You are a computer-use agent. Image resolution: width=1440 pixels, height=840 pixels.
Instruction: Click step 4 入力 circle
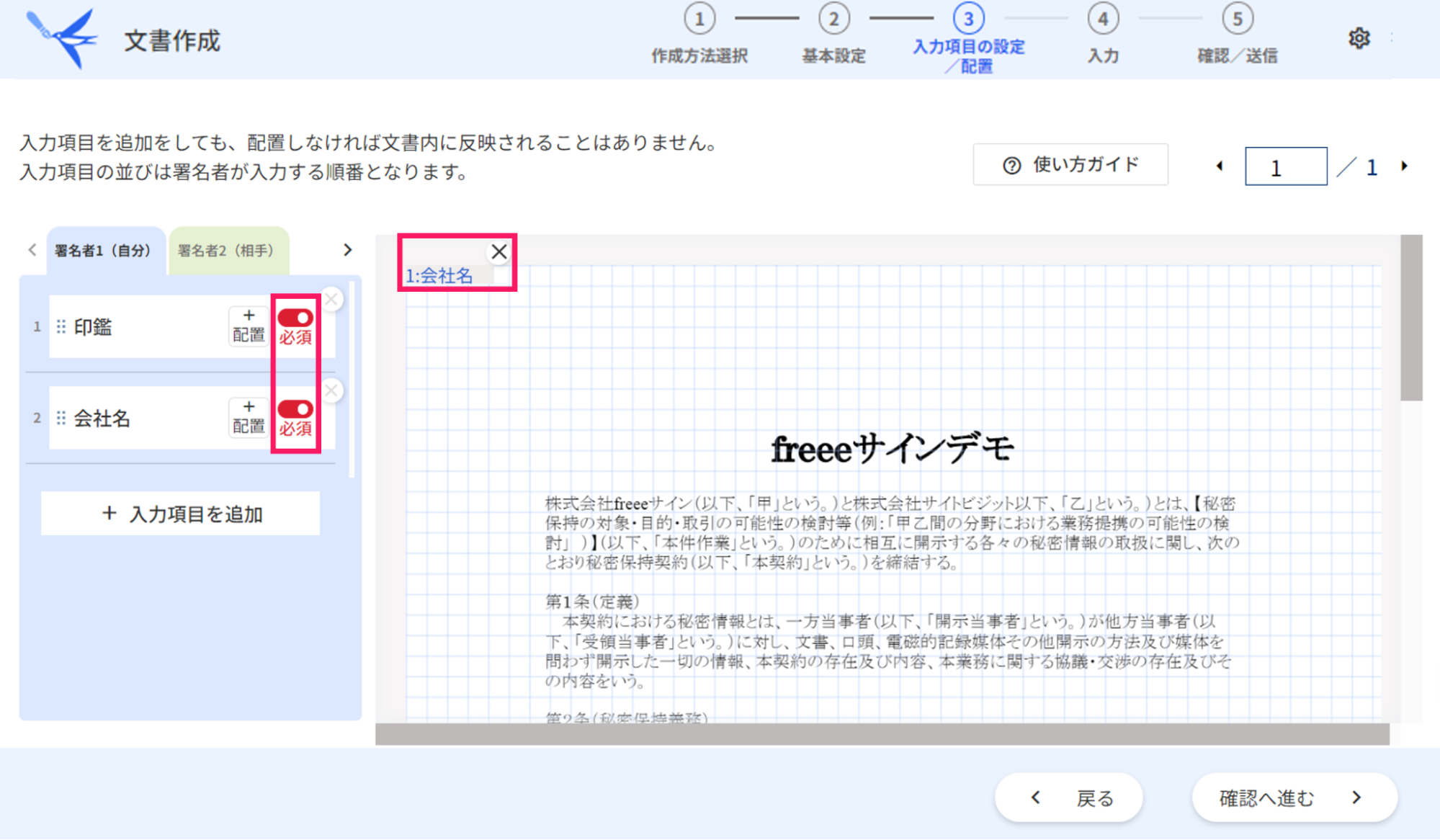click(x=1103, y=19)
